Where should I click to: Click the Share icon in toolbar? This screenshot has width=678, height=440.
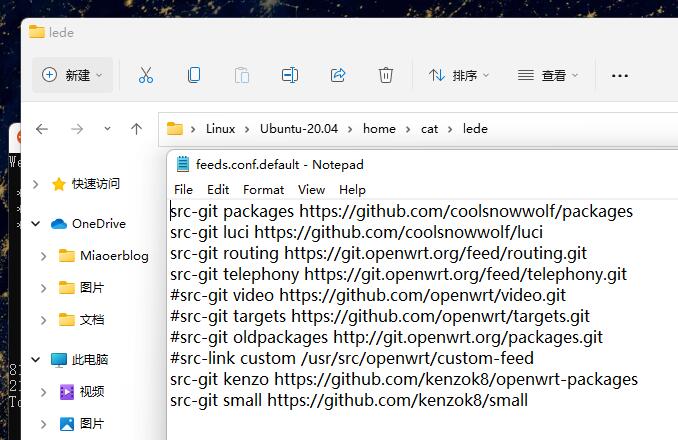[338, 75]
